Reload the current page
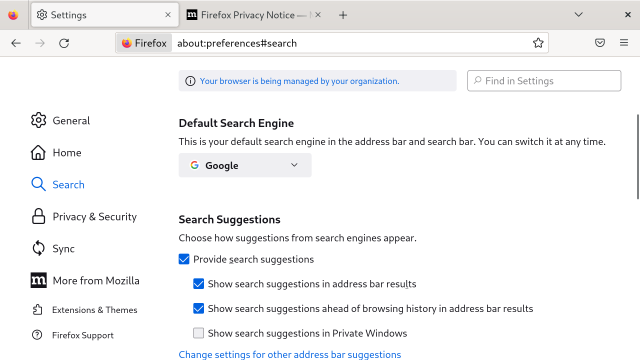Image resolution: width=640 pixels, height=360 pixels. click(64, 43)
